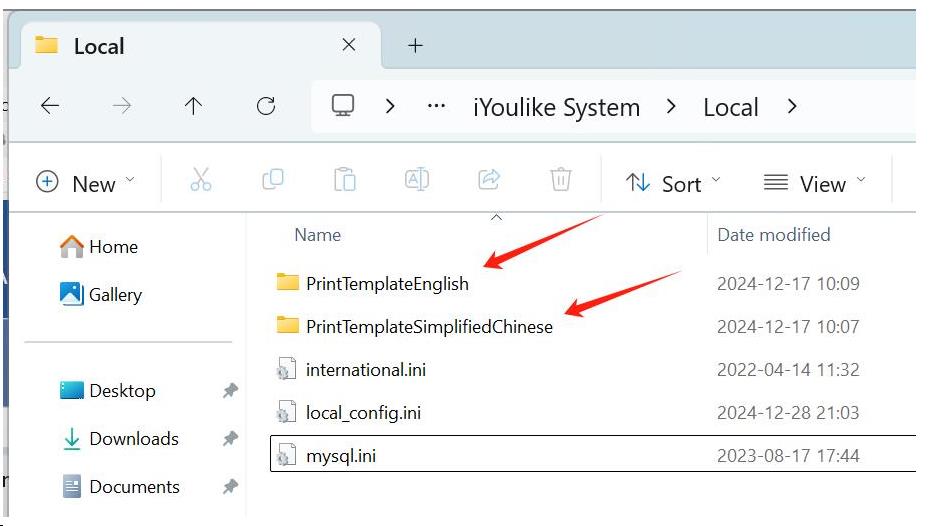Open the Sort options dropdown
This screenshot has width=933, height=526.
click(672, 183)
